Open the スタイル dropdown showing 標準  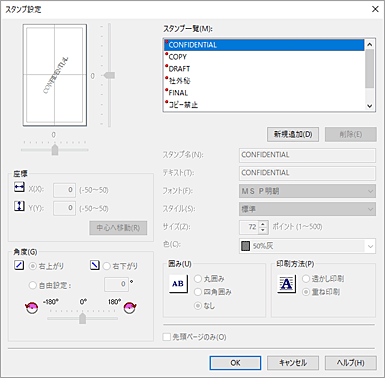(x=307, y=209)
